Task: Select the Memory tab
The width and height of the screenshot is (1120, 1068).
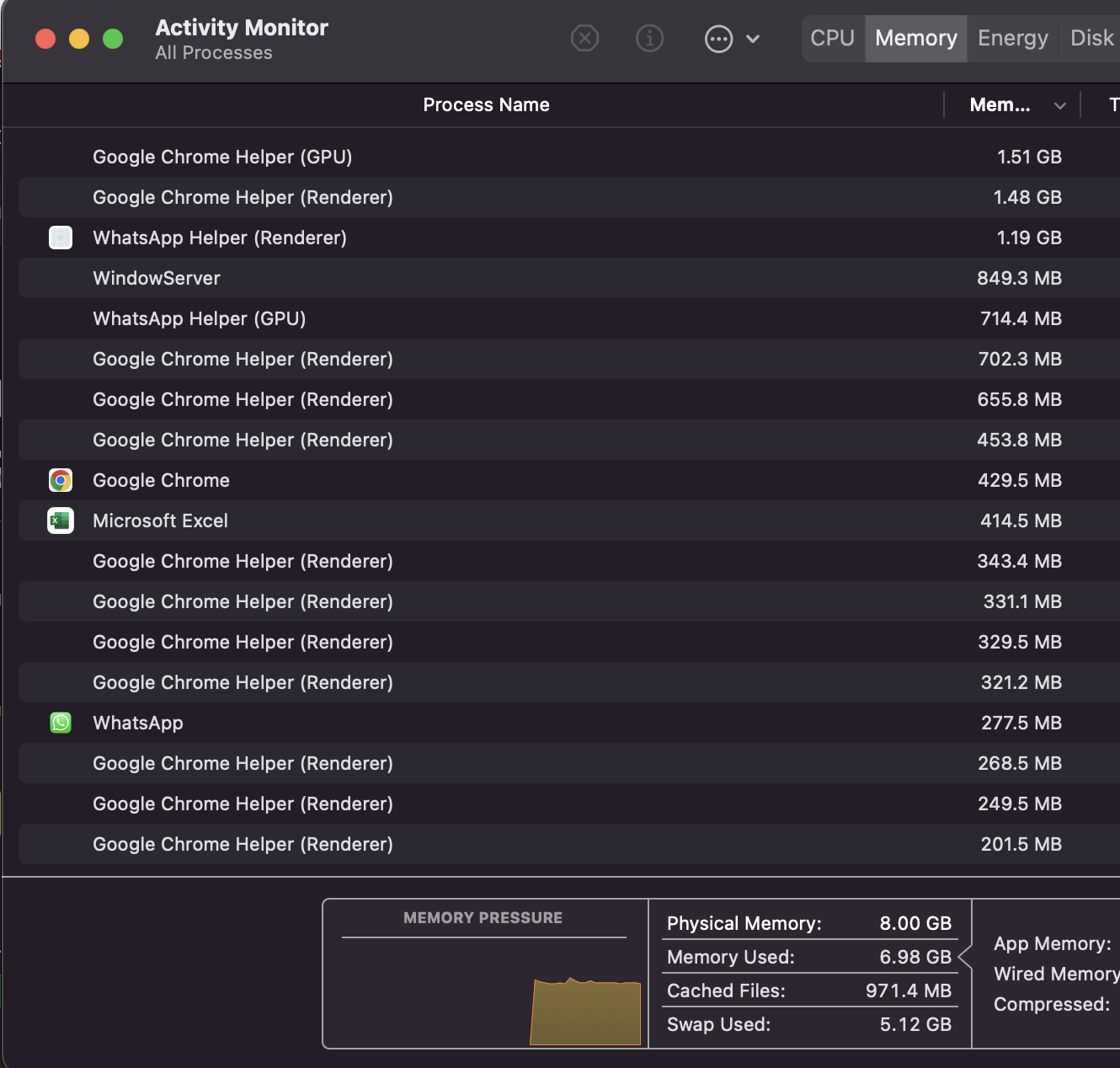Action: [x=915, y=38]
